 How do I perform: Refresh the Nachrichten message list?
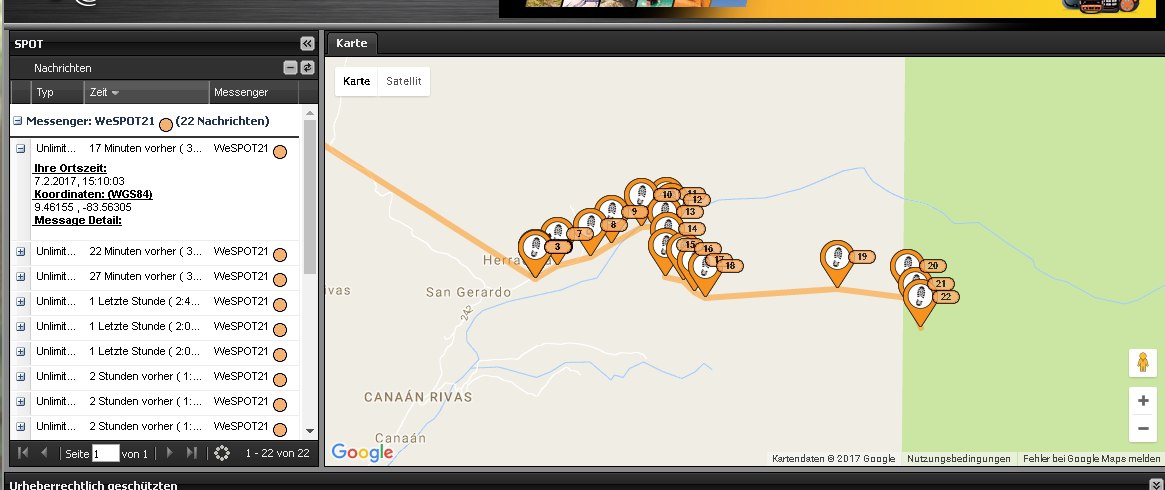(307, 68)
